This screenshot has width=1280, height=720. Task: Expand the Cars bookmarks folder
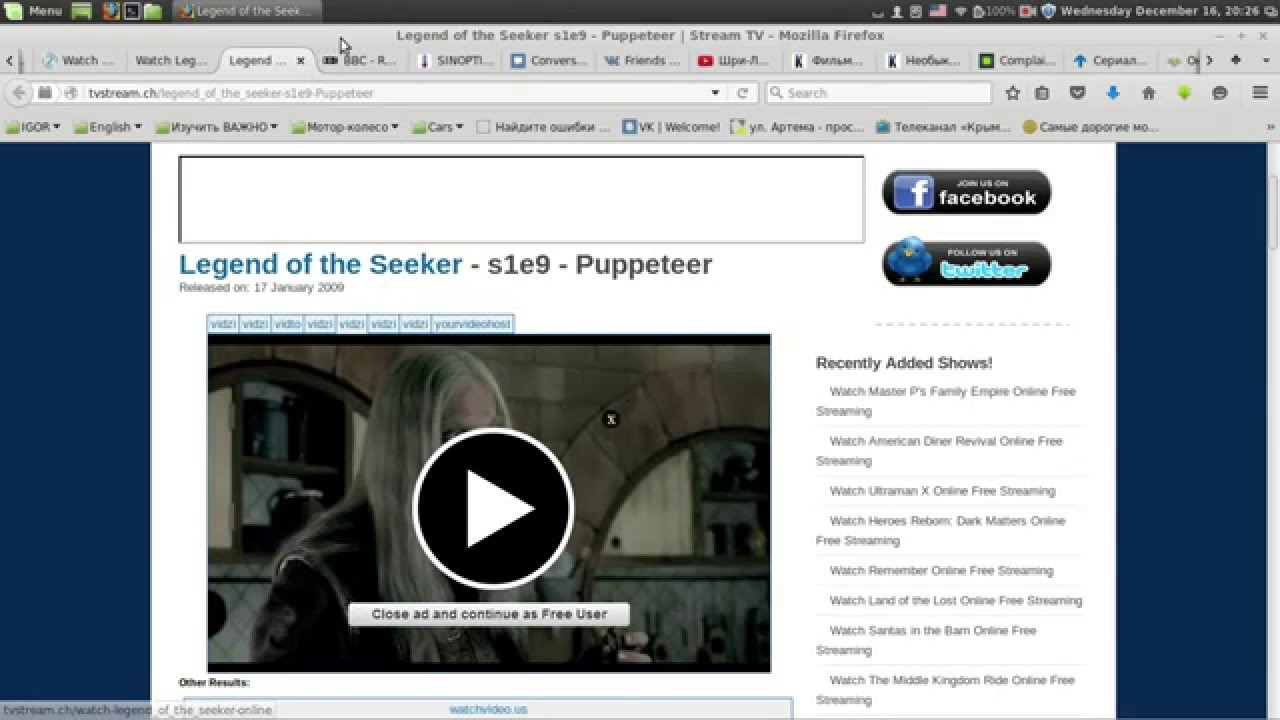click(438, 127)
